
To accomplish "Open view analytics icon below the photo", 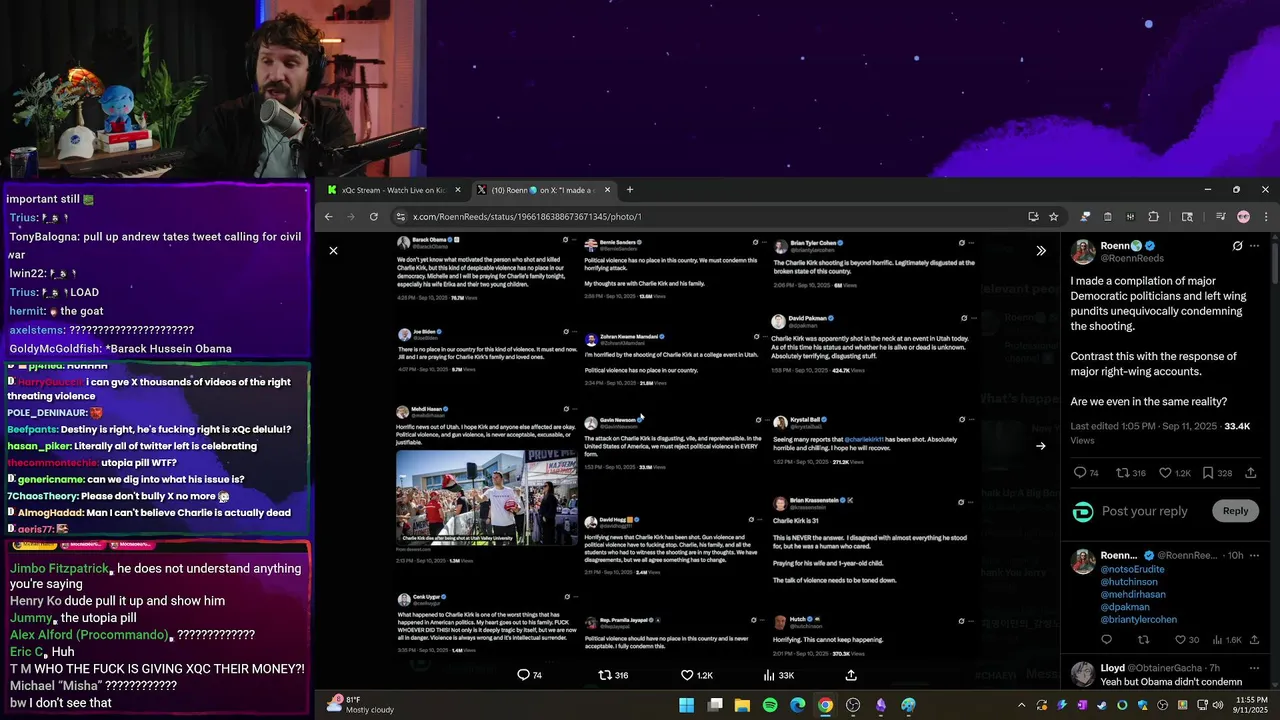I will tap(769, 675).
